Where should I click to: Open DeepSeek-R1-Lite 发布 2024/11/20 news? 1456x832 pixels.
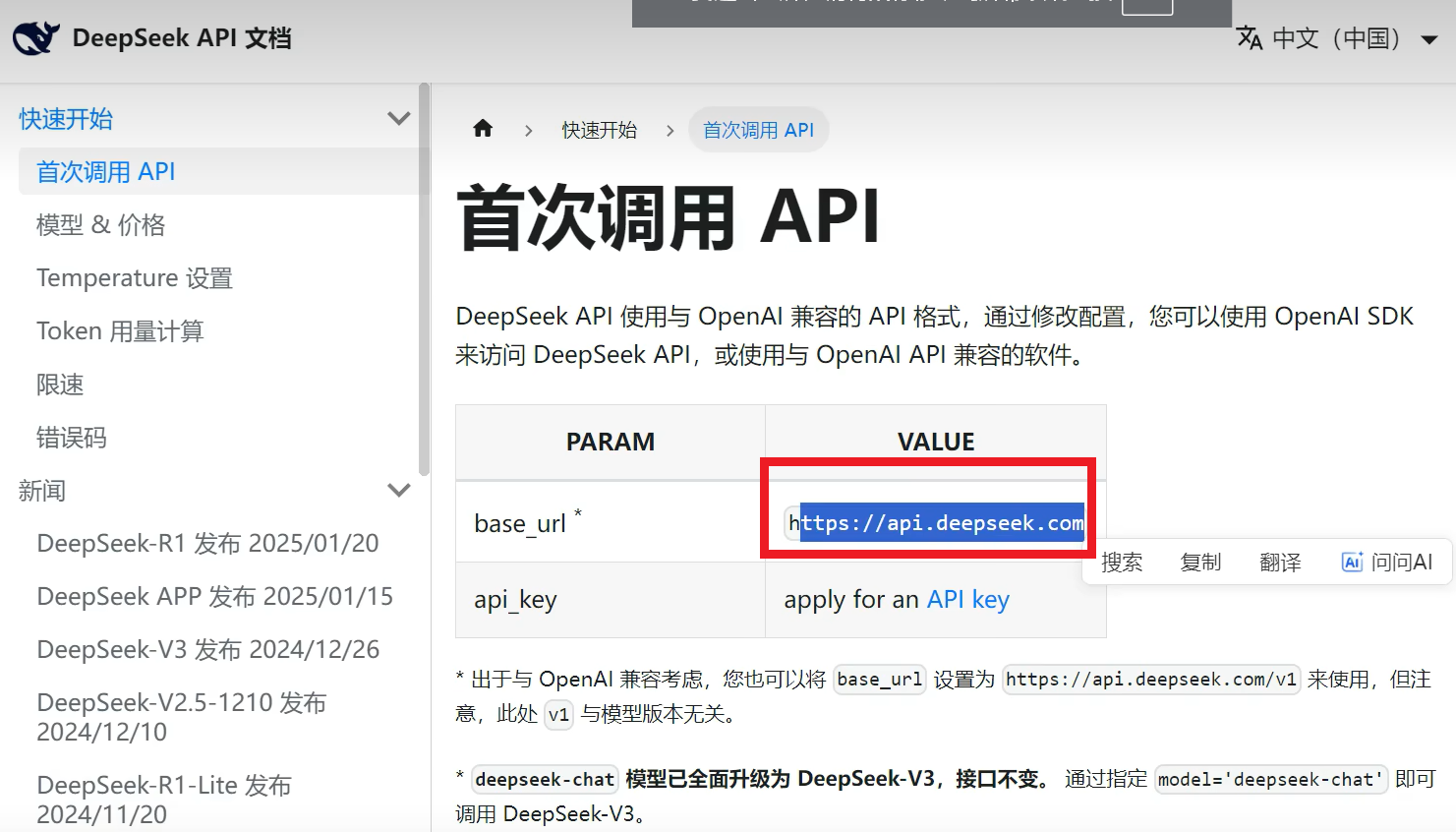pos(164,800)
